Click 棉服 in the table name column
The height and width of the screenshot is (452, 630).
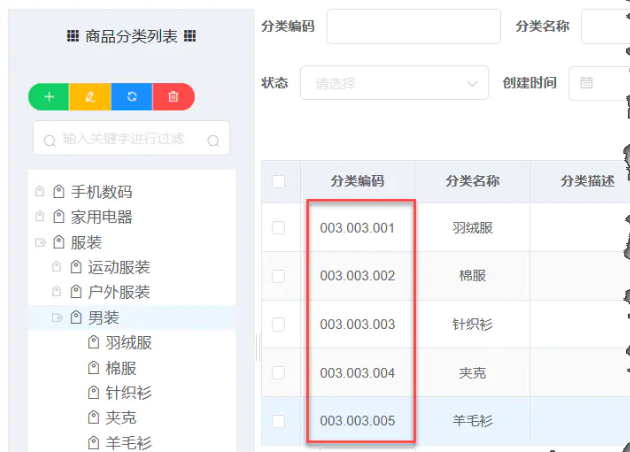(x=472, y=276)
